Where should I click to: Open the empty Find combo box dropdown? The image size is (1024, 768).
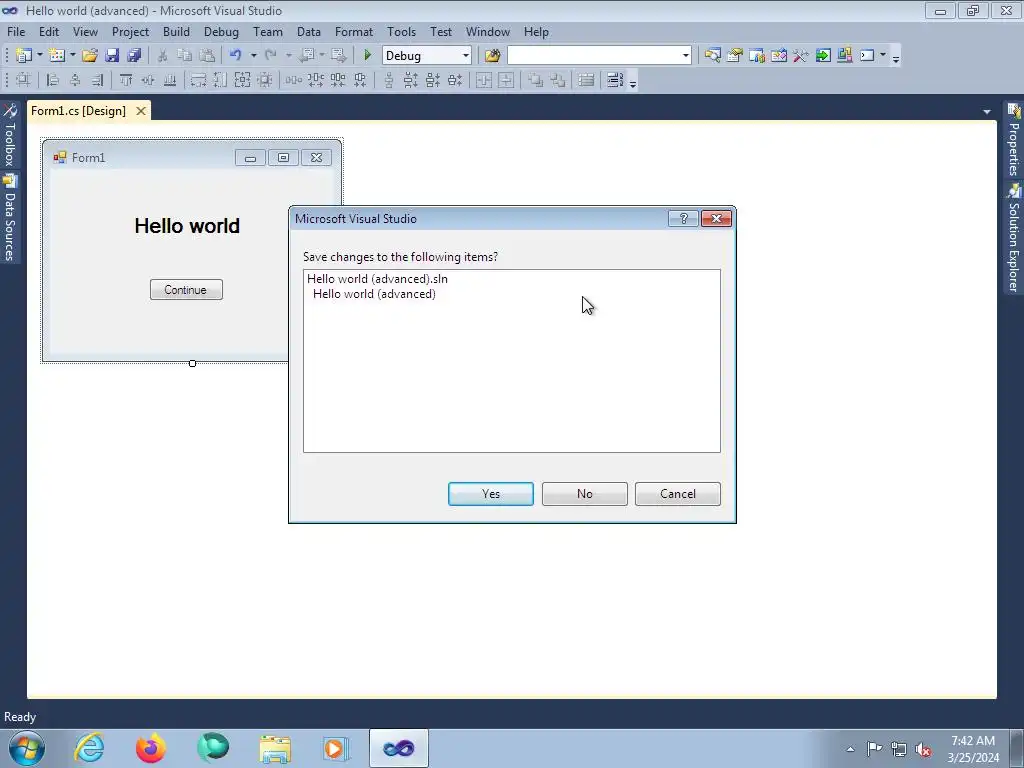point(685,56)
